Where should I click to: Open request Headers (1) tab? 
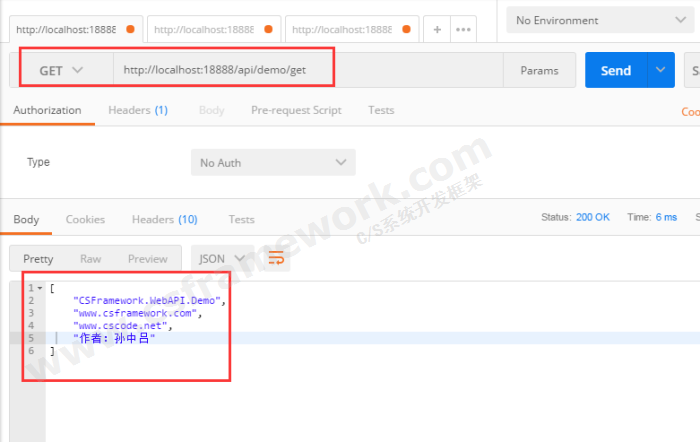click(137, 110)
